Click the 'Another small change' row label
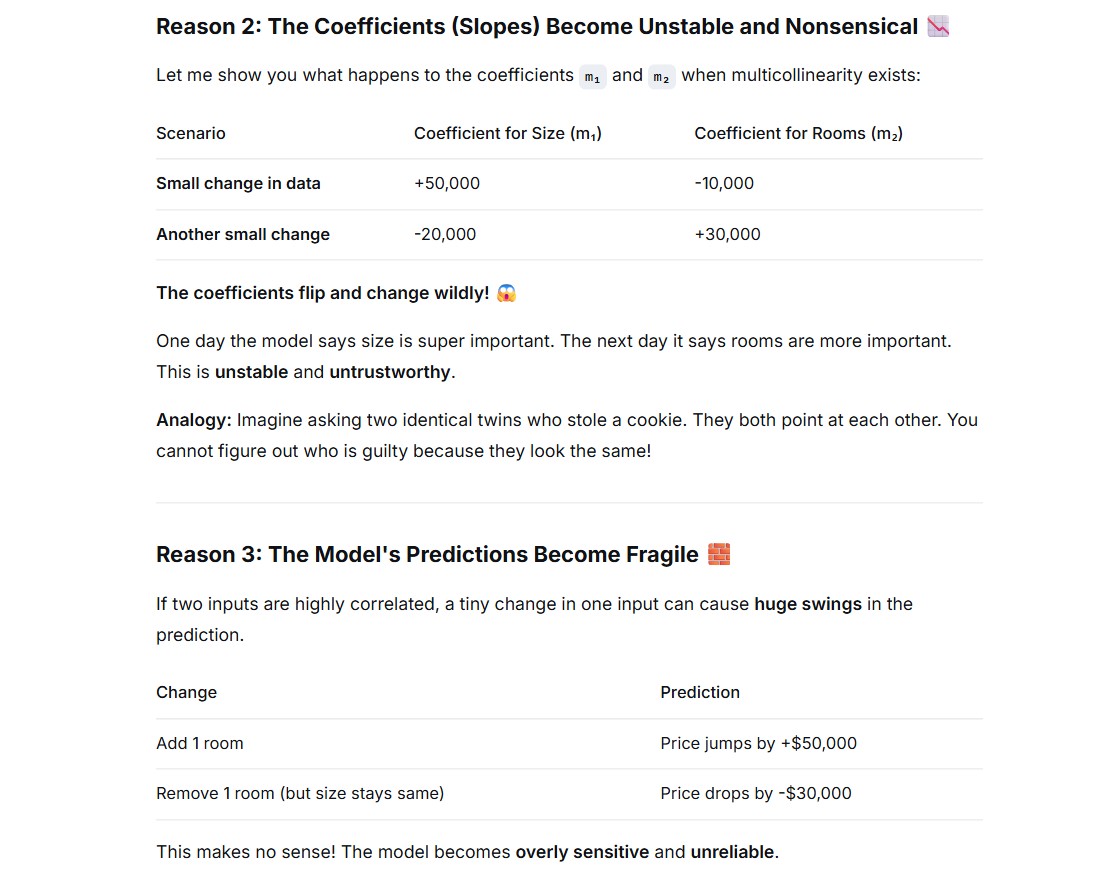Screen dimensions: 1098x892 coord(243,235)
